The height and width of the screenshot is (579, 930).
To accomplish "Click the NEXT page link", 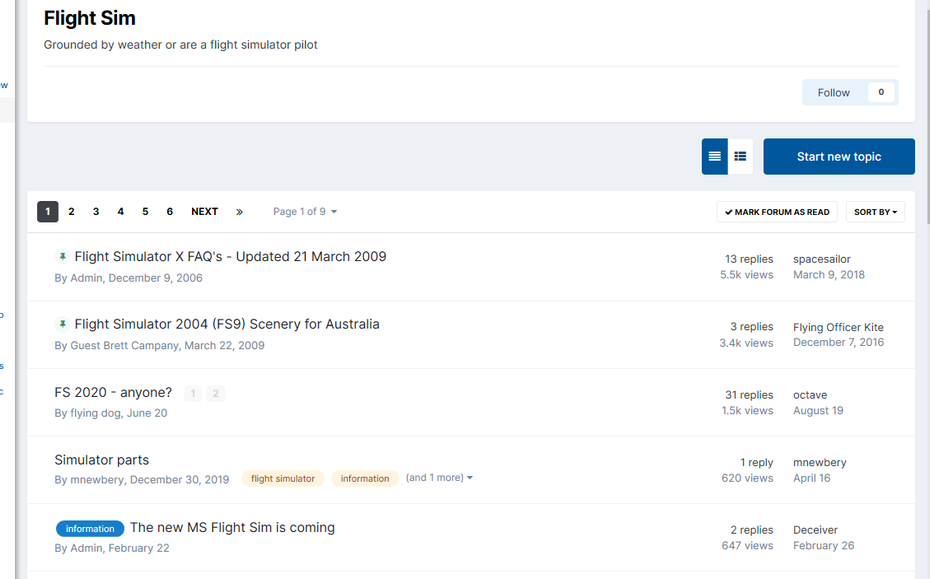I will (205, 212).
